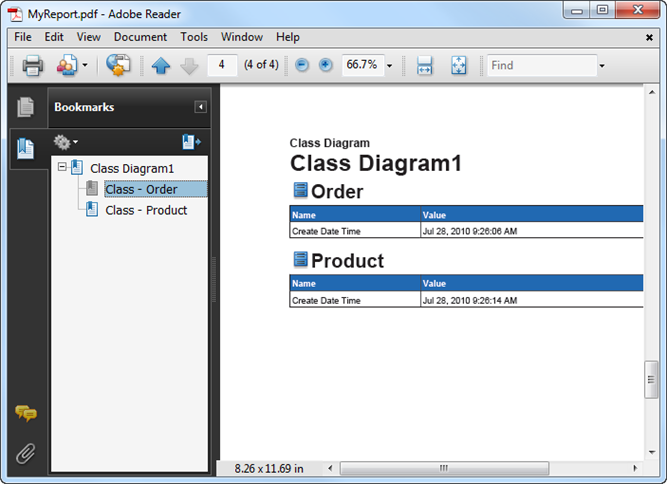Open the Help menu
This screenshot has width=667, height=484.
point(288,37)
